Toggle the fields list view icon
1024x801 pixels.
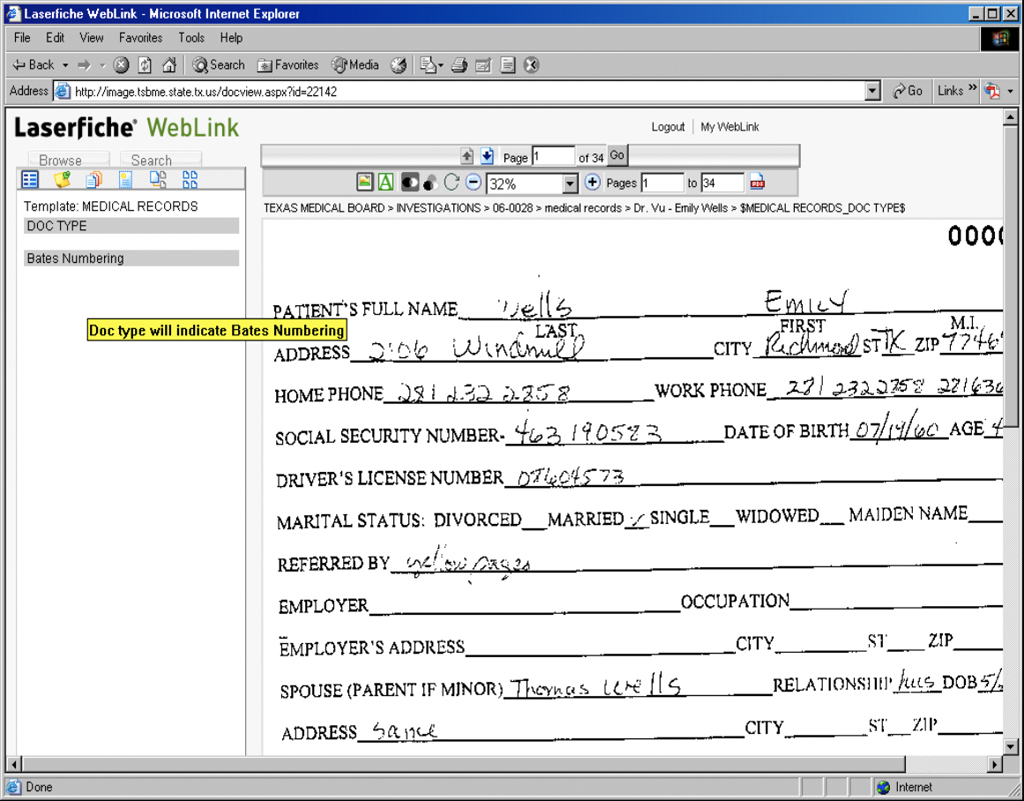30,180
